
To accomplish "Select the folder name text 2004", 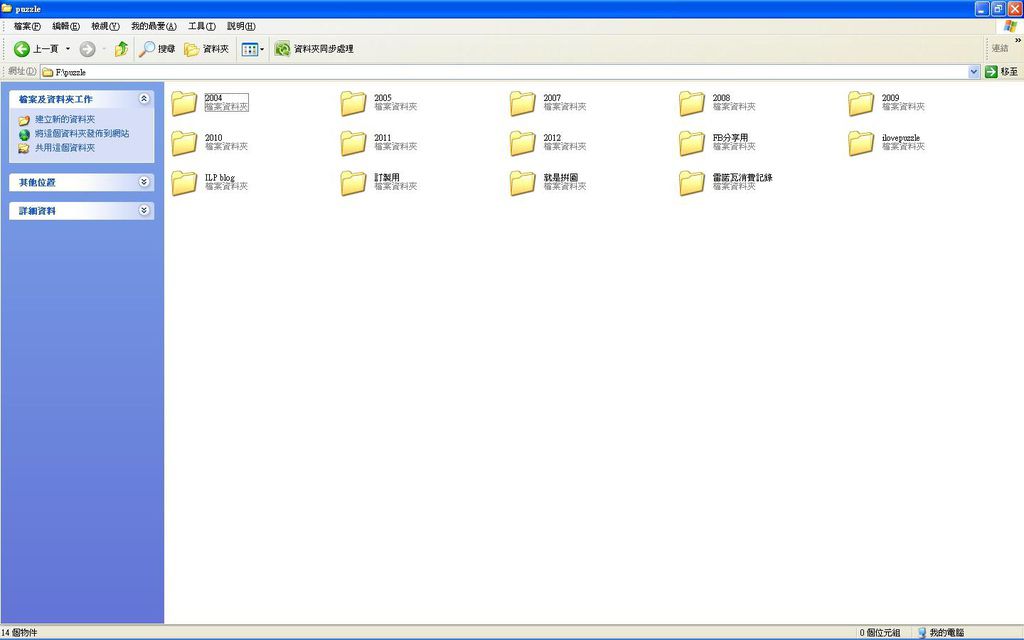I will 214,98.
